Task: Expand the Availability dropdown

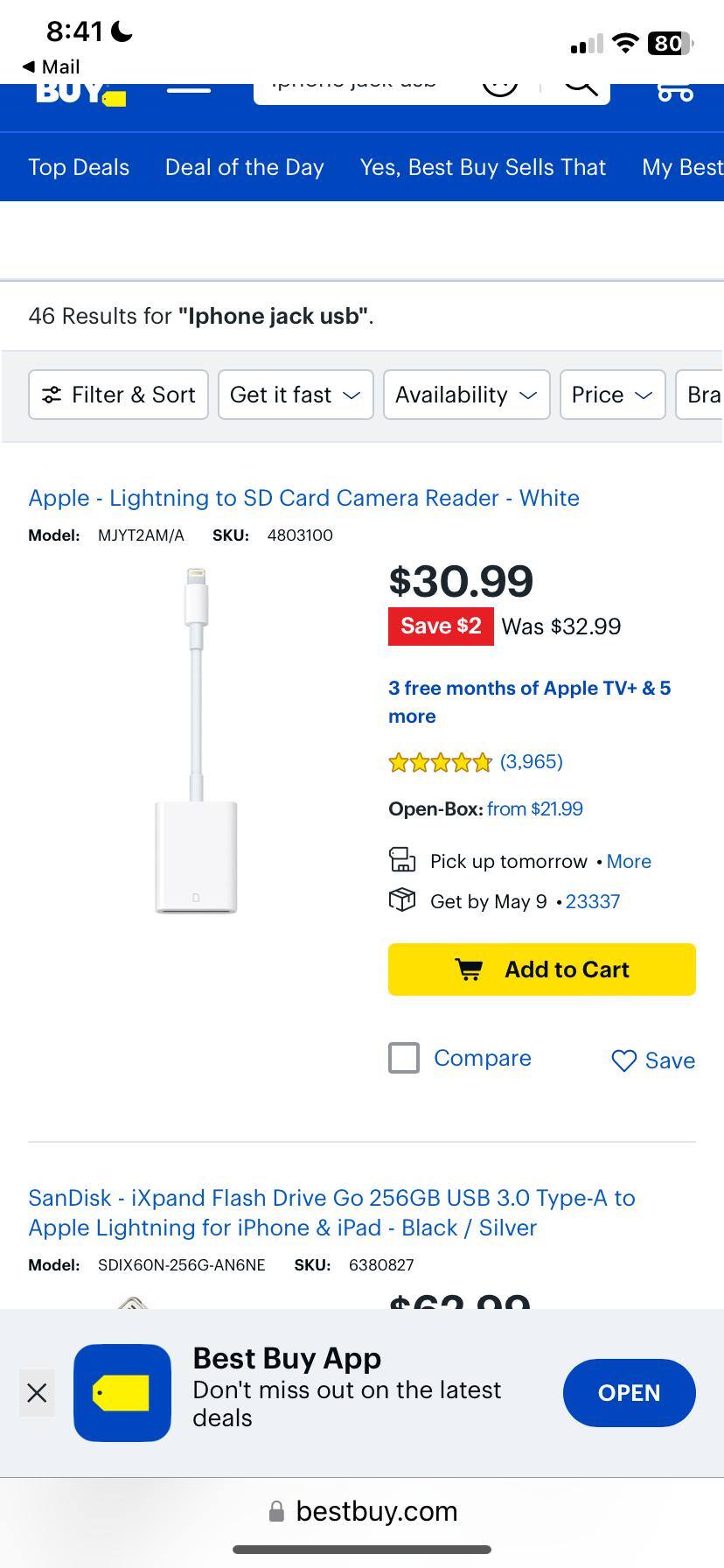Action: (466, 395)
